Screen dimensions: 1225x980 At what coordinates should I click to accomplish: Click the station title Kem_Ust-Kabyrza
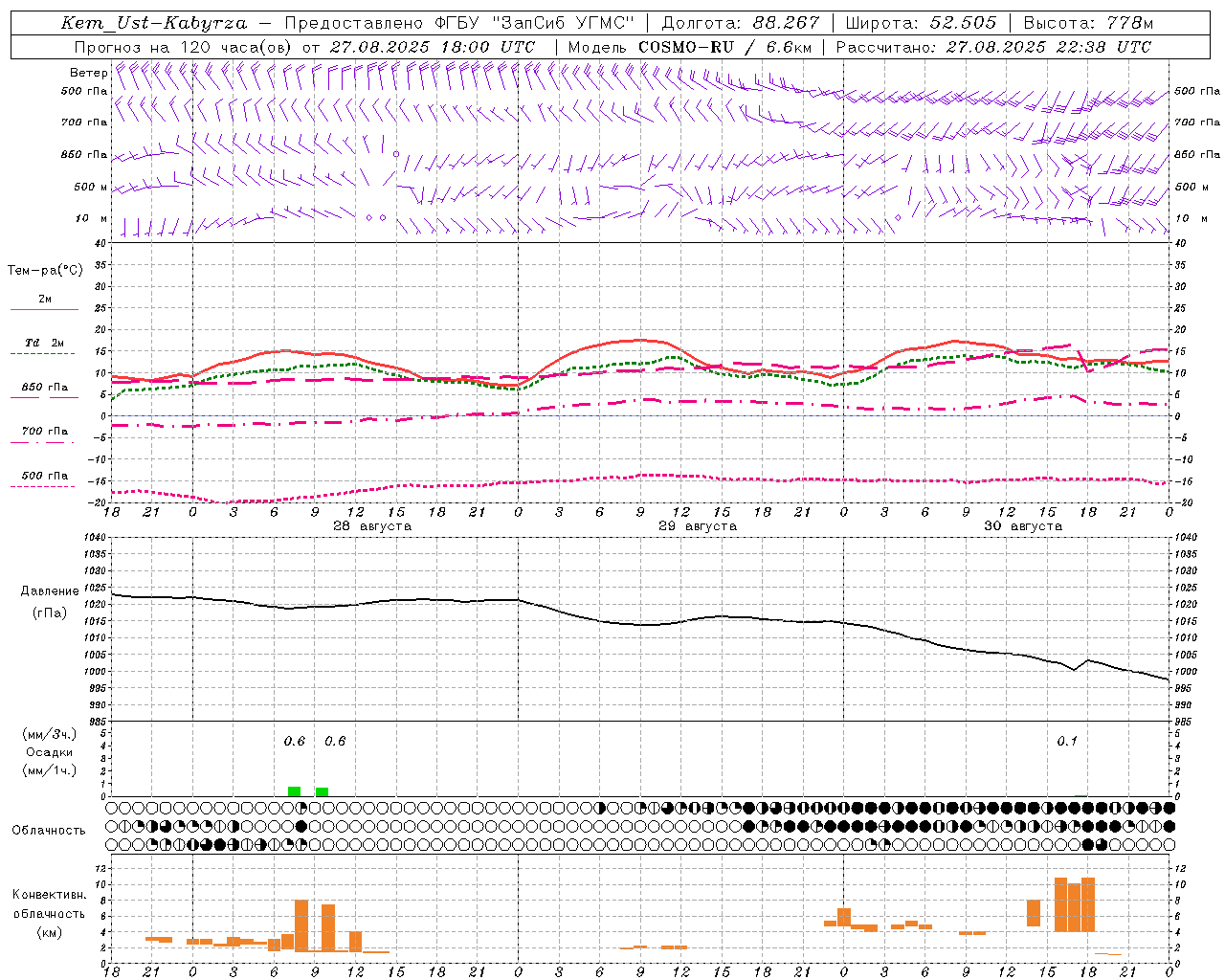pyautogui.click(x=153, y=23)
